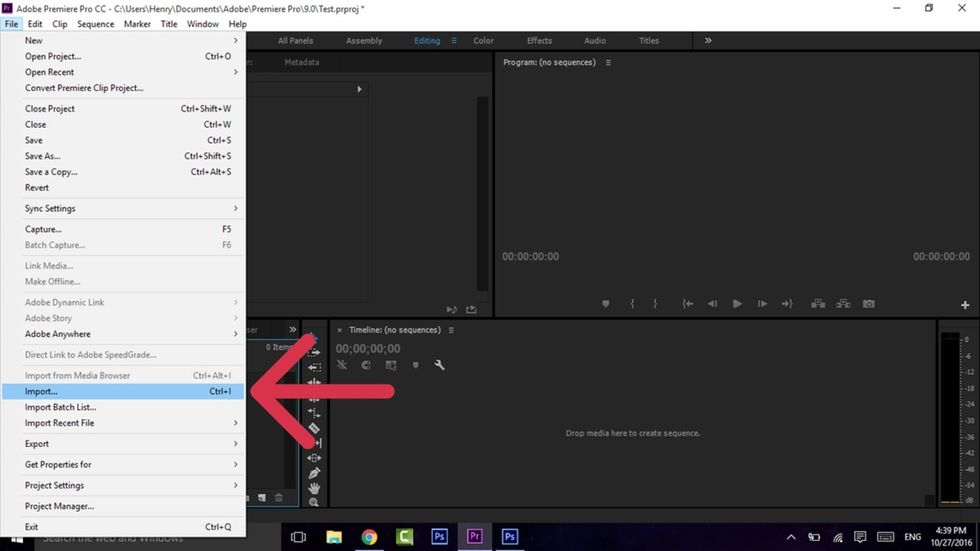Viewport: 980px width, 551px height.
Task: Open the Editing workspace menu icon
Action: (x=454, y=41)
